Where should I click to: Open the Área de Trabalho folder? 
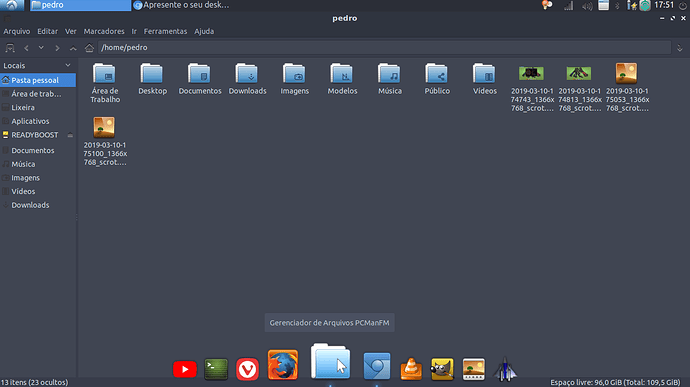[105, 83]
